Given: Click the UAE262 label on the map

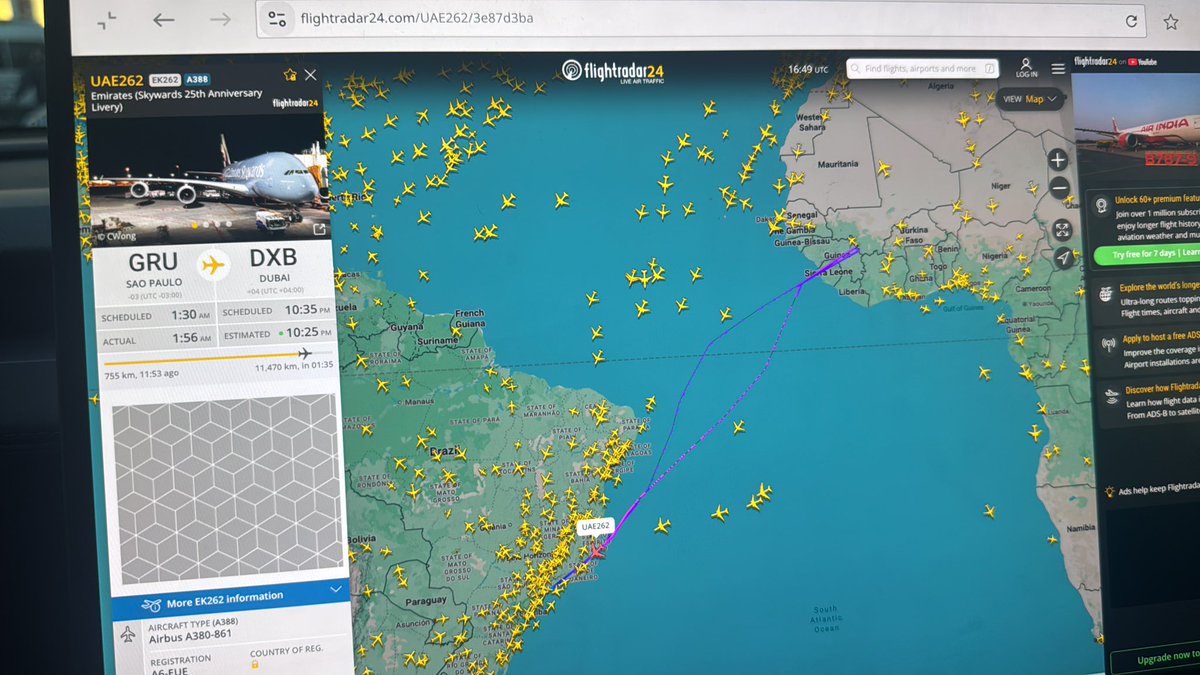Looking at the screenshot, I should point(594,526).
